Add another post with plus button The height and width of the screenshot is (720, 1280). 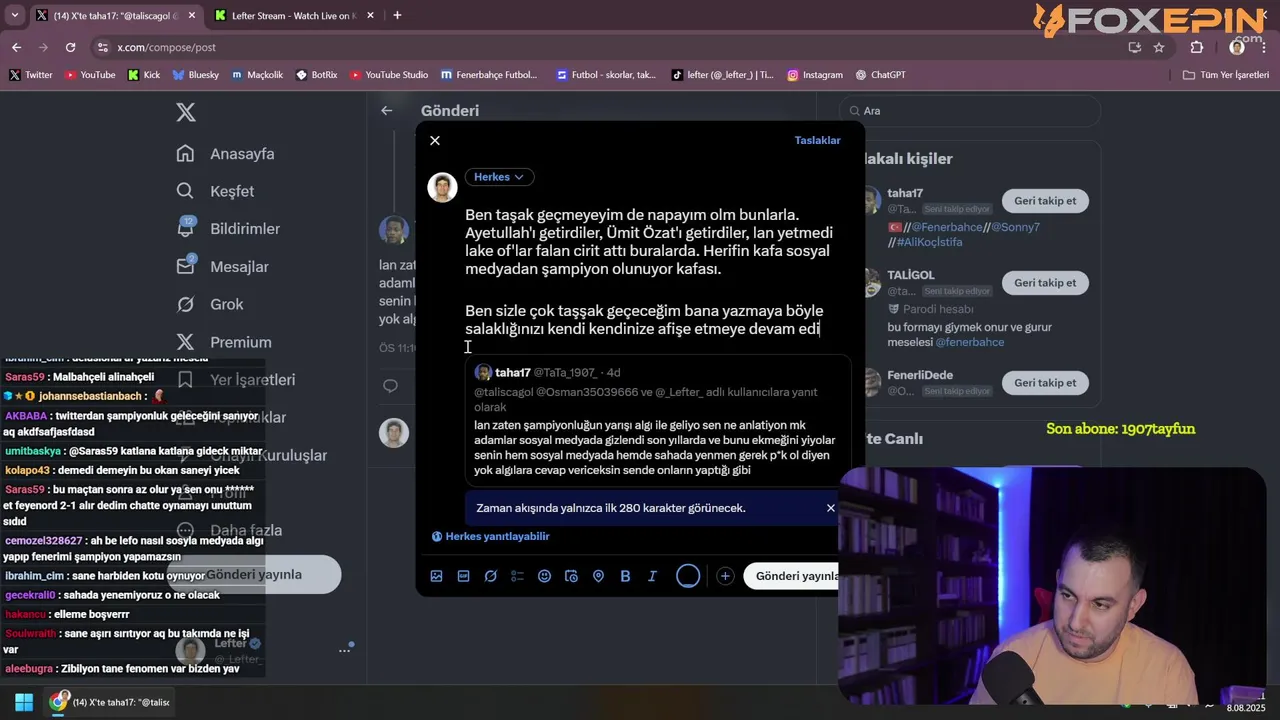tap(725, 576)
